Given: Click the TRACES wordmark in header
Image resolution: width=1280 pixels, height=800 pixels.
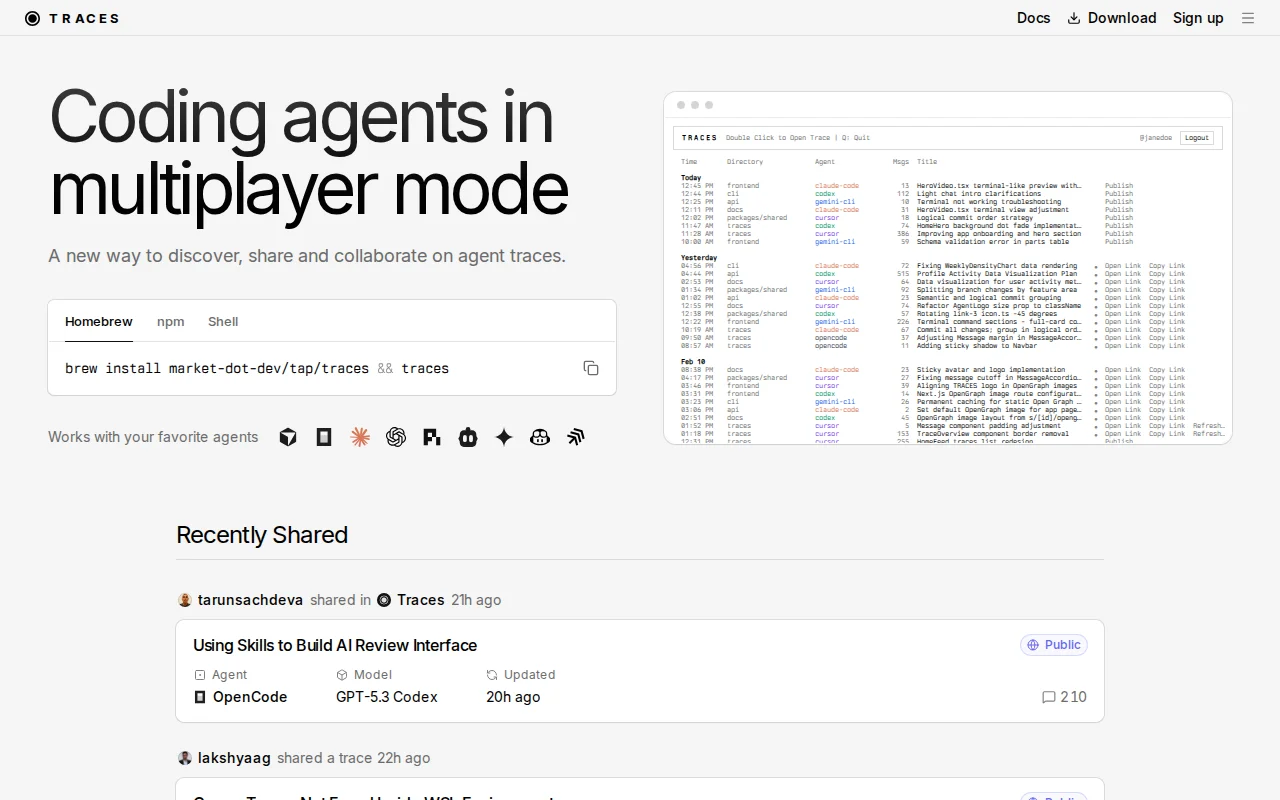Looking at the screenshot, I should coord(85,18).
